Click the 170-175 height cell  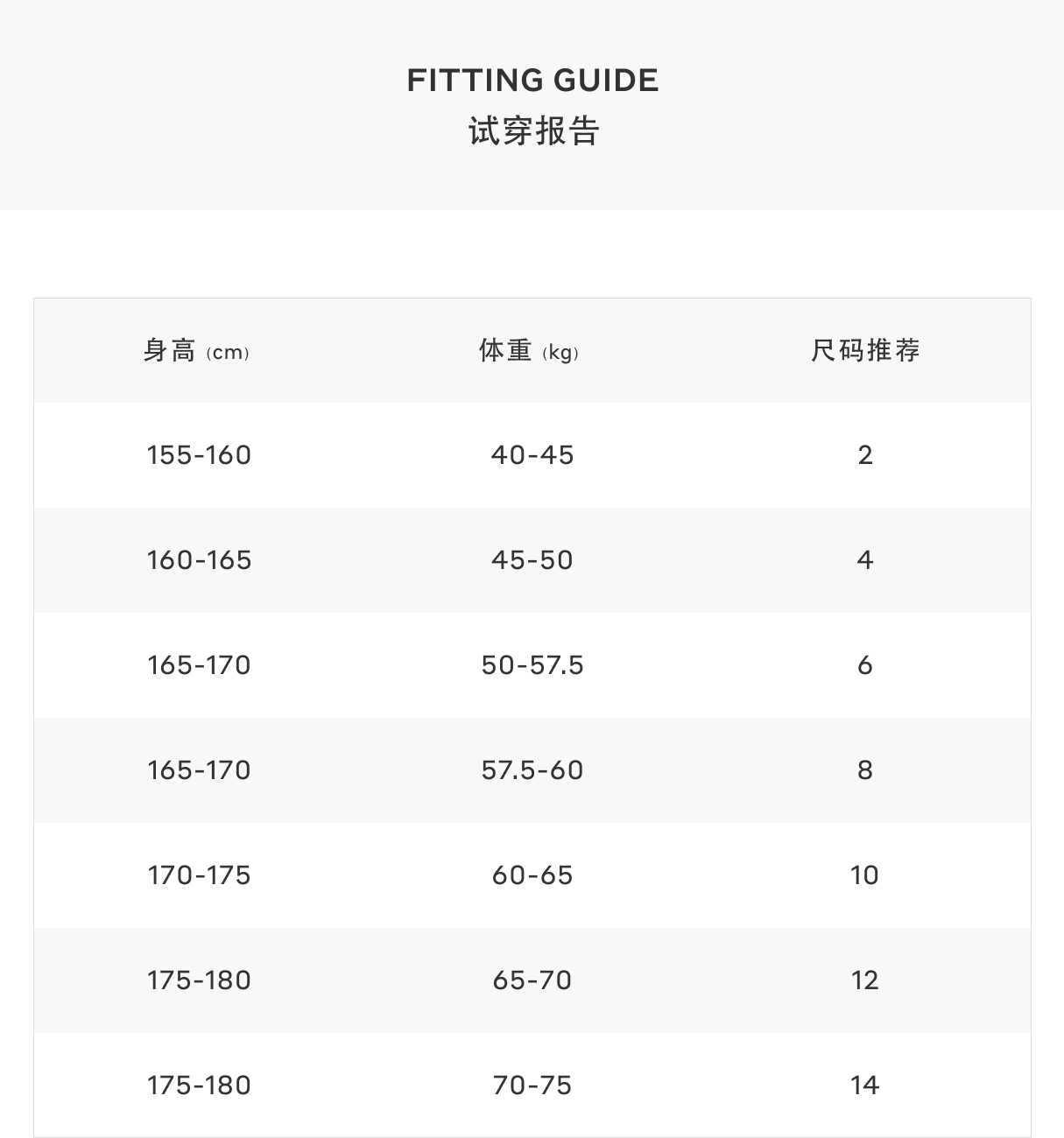[x=199, y=875]
